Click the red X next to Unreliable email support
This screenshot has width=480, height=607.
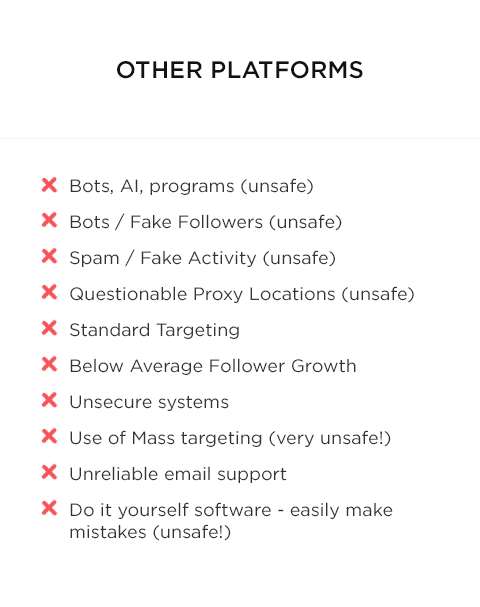[x=50, y=472]
